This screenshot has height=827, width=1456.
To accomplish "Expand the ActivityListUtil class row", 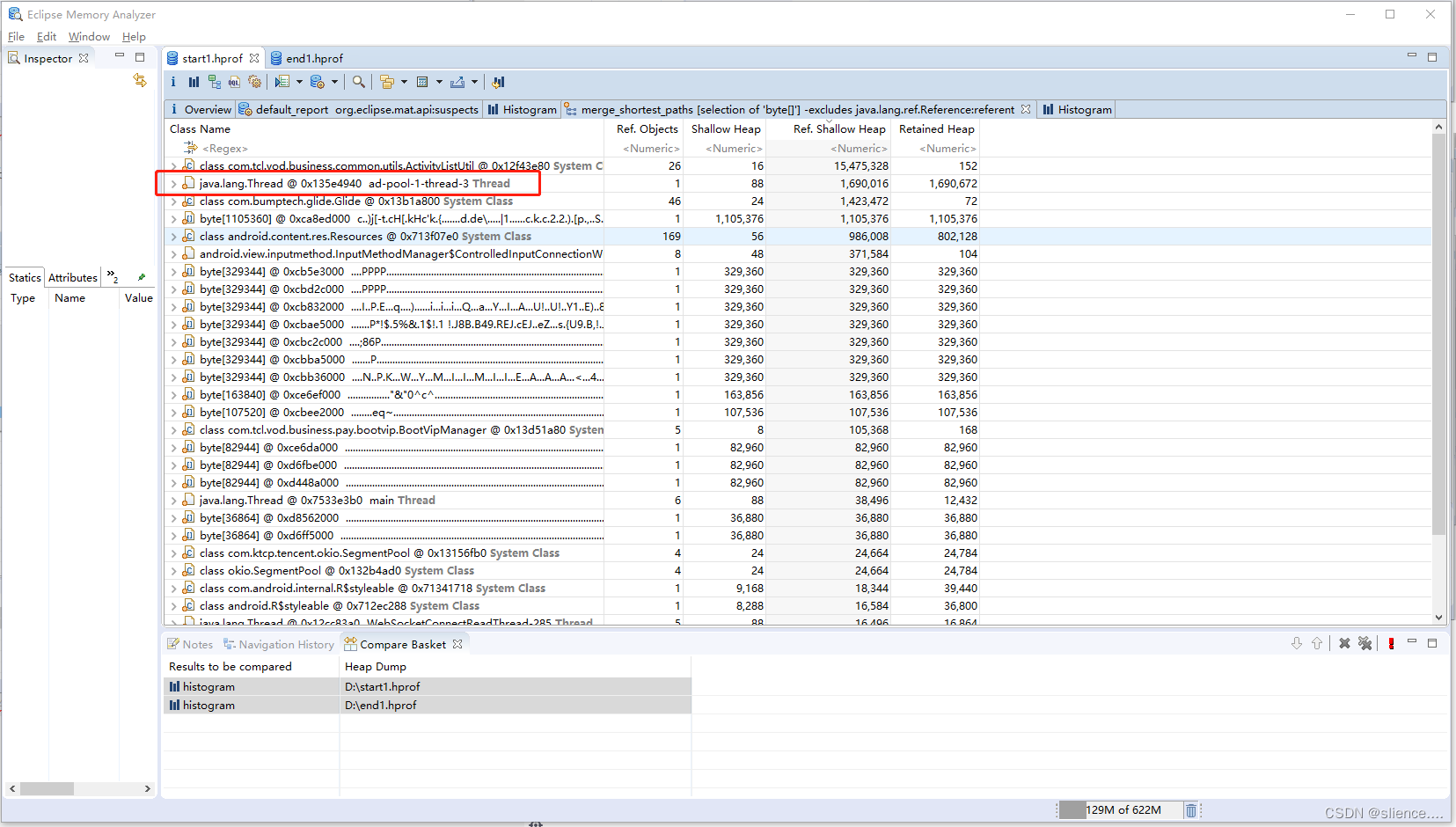I will pos(173,166).
